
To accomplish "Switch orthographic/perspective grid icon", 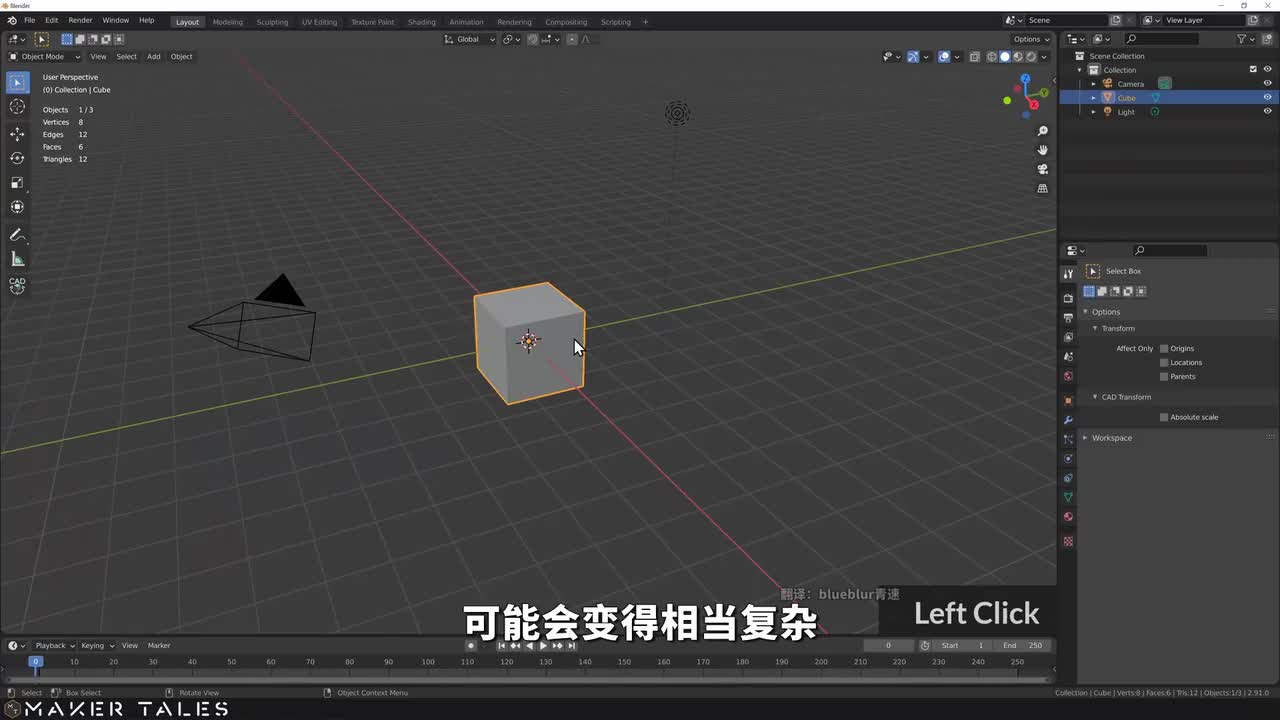I will tap(1043, 188).
